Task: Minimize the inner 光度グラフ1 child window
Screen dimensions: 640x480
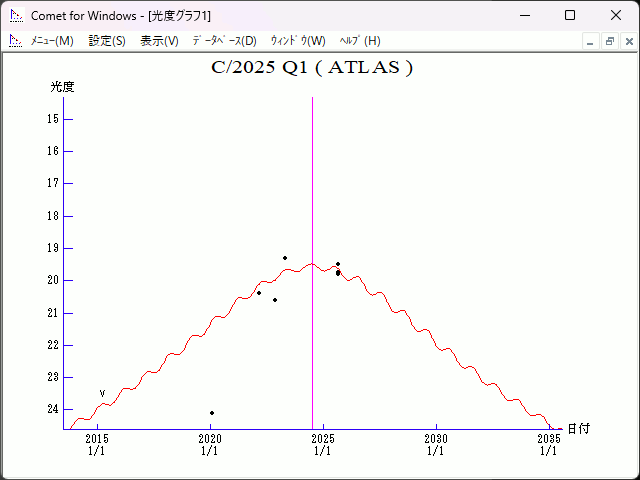Action: tap(590, 41)
